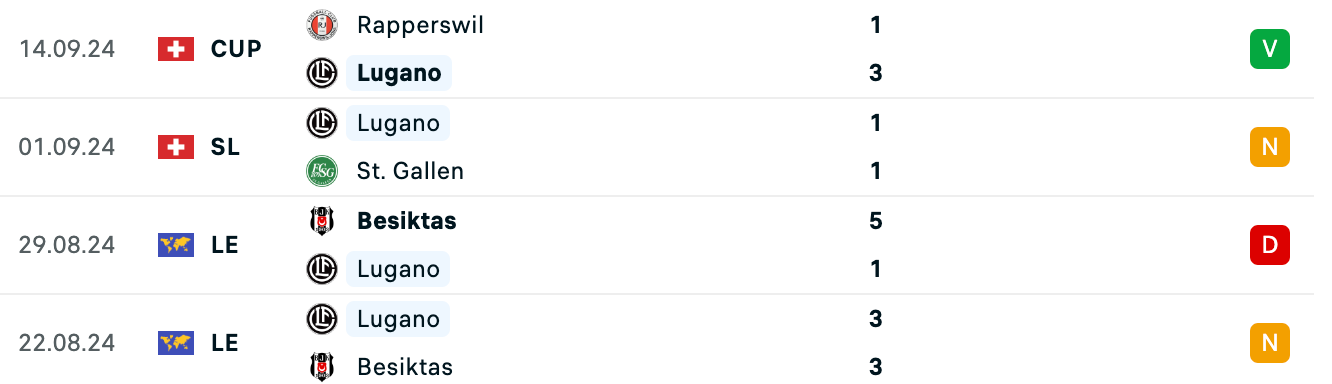The height and width of the screenshot is (384, 1332).
Task: Click Rapperswil club logo icon
Action: tap(322, 25)
